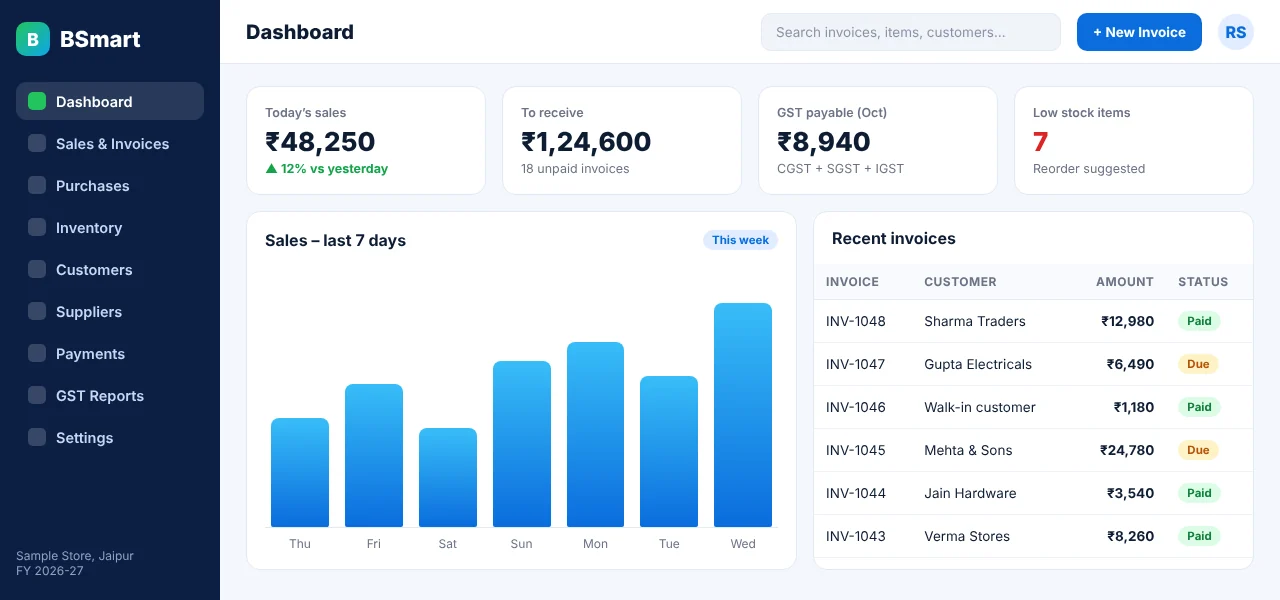The height and width of the screenshot is (600, 1280).
Task: Open the Dashboard menu item
Action: pos(110,101)
